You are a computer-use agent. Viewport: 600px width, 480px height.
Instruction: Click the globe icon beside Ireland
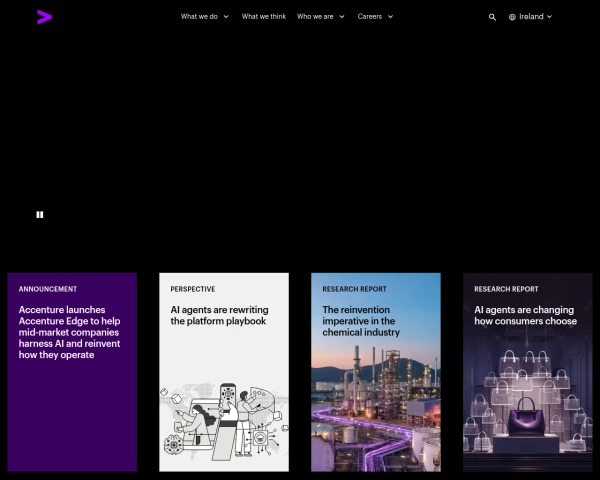(512, 17)
